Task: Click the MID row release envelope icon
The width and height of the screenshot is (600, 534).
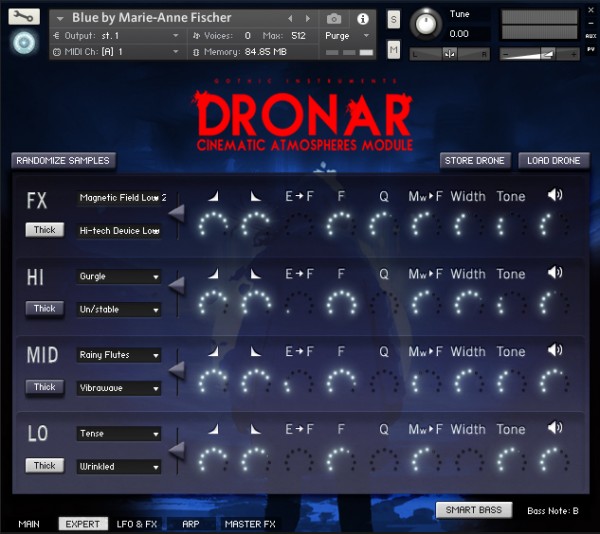Action: coord(255,351)
